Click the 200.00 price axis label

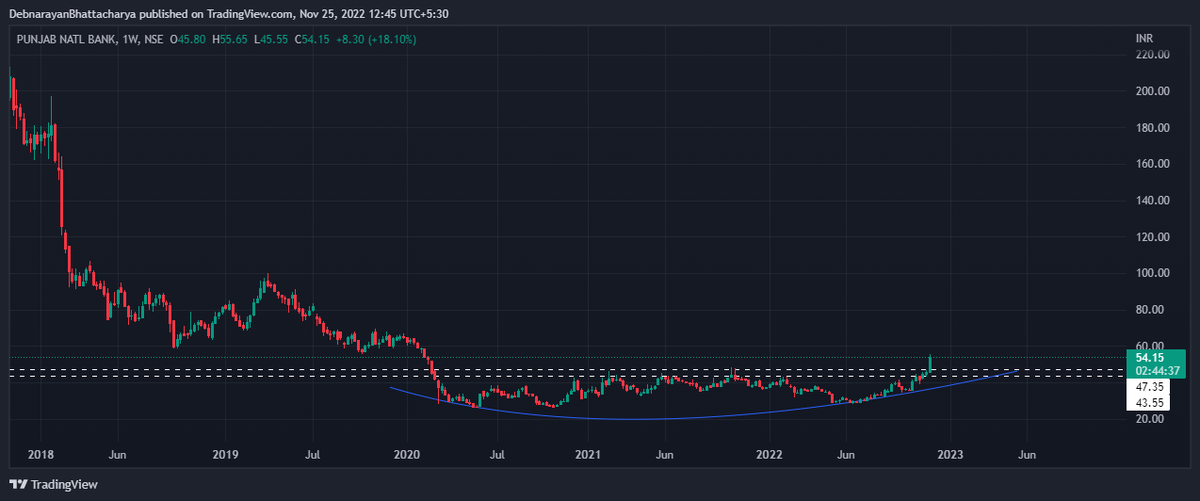[x=1153, y=91]
